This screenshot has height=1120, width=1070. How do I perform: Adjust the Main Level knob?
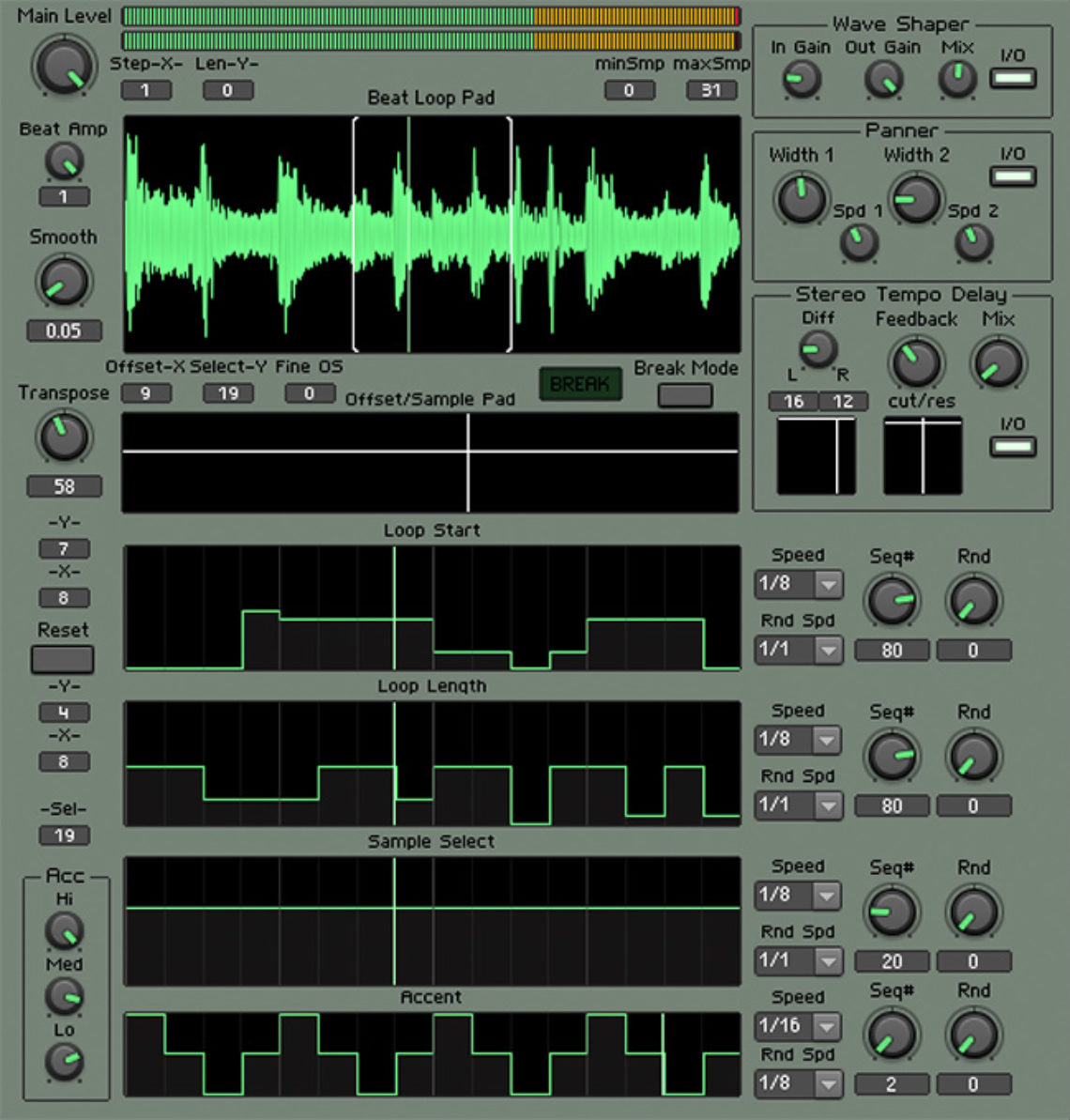pos(64,67)
